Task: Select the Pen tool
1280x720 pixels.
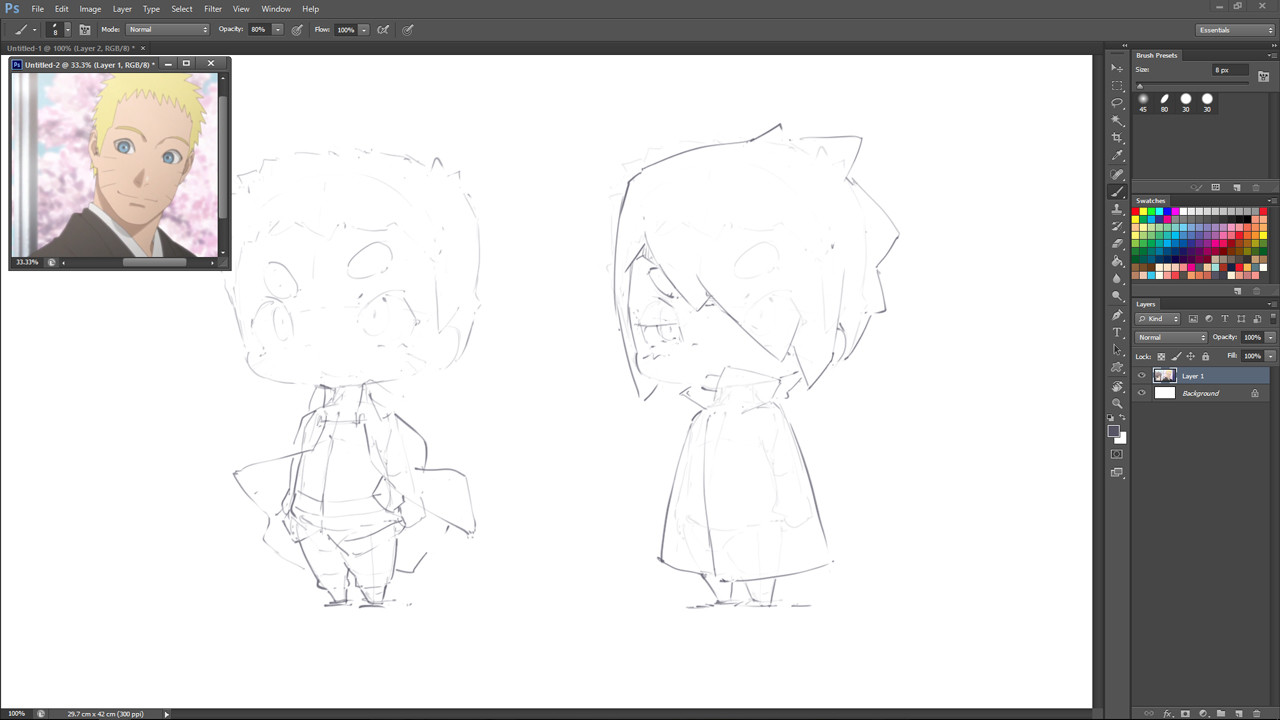Action: [x=1117, y=315]
